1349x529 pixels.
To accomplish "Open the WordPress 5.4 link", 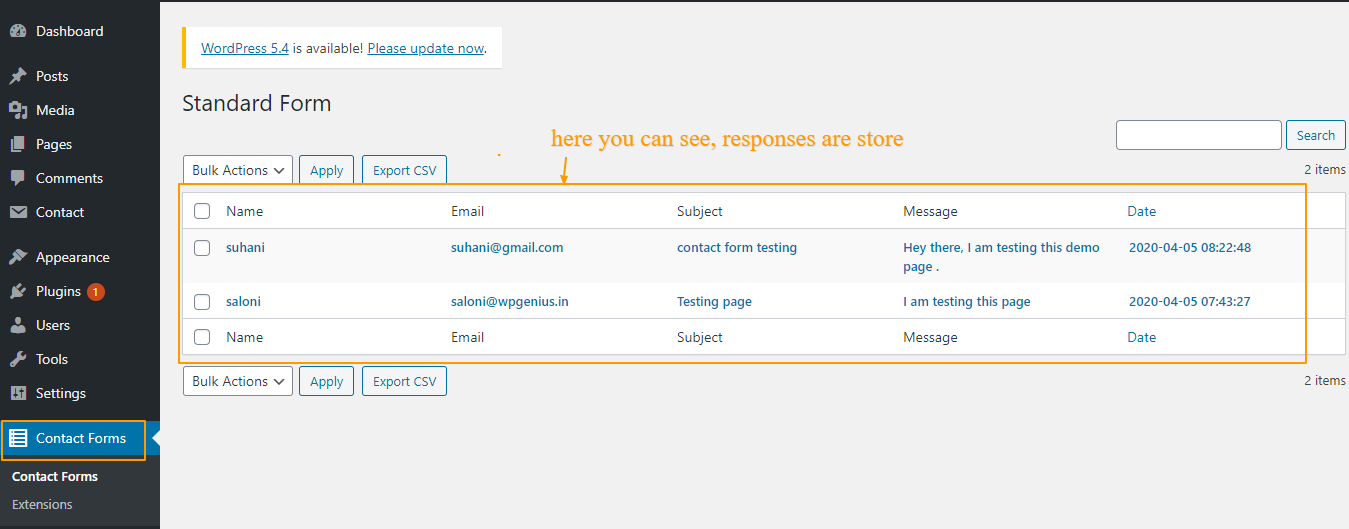I will pos(245,48).
